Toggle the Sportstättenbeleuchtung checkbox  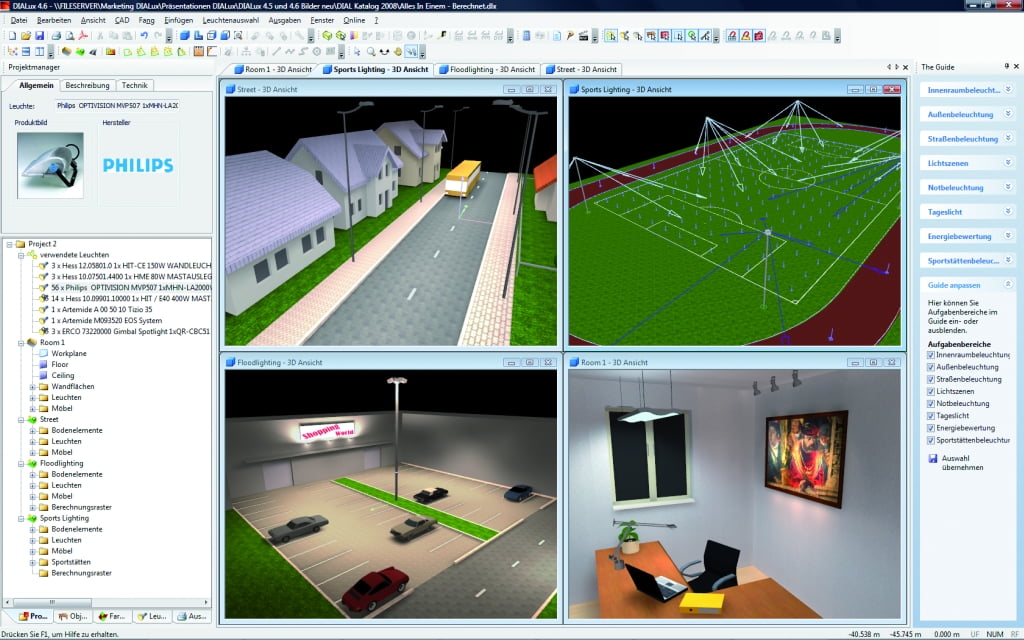[931, 440]
